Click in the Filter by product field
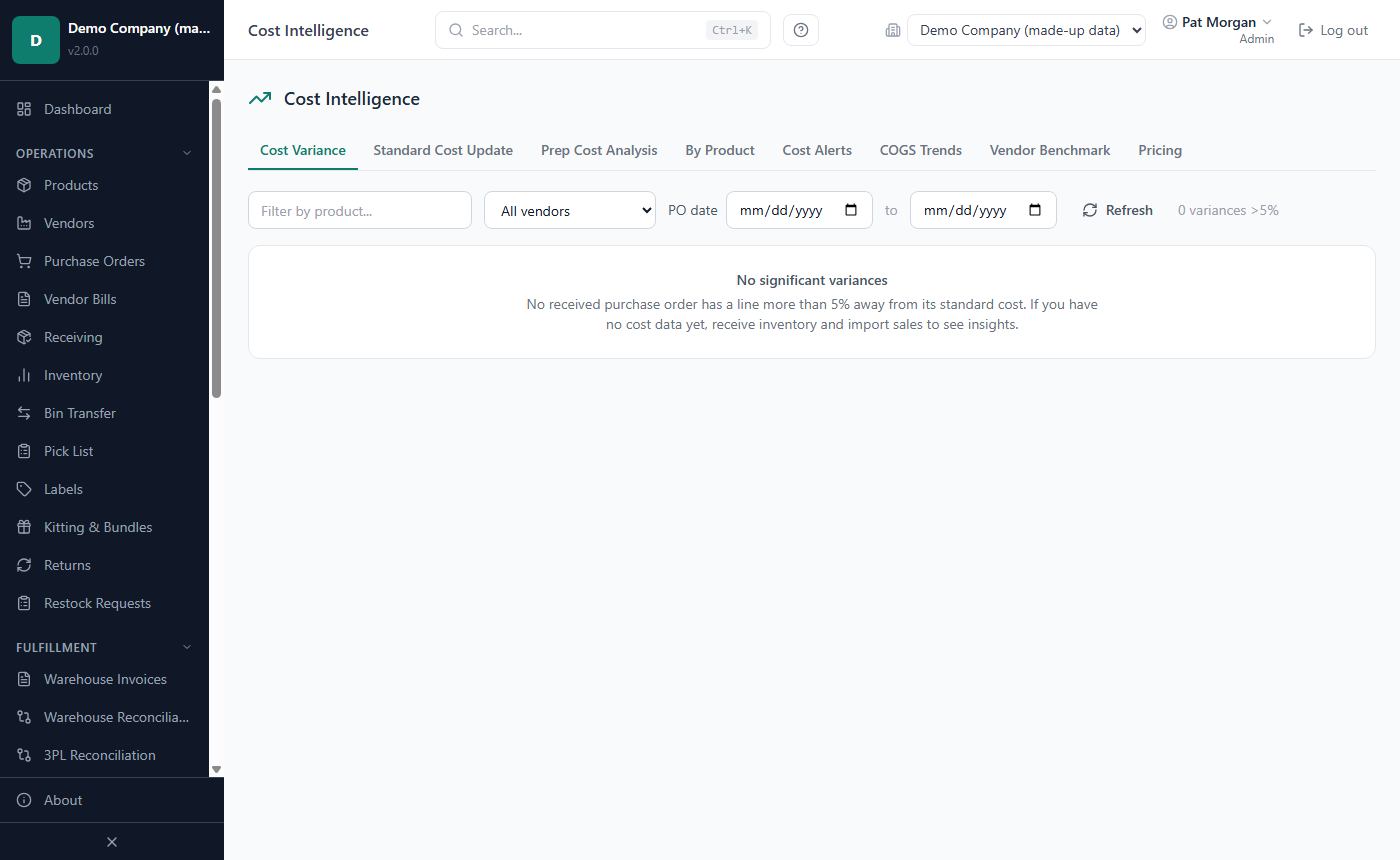 [x=360, y=210]
